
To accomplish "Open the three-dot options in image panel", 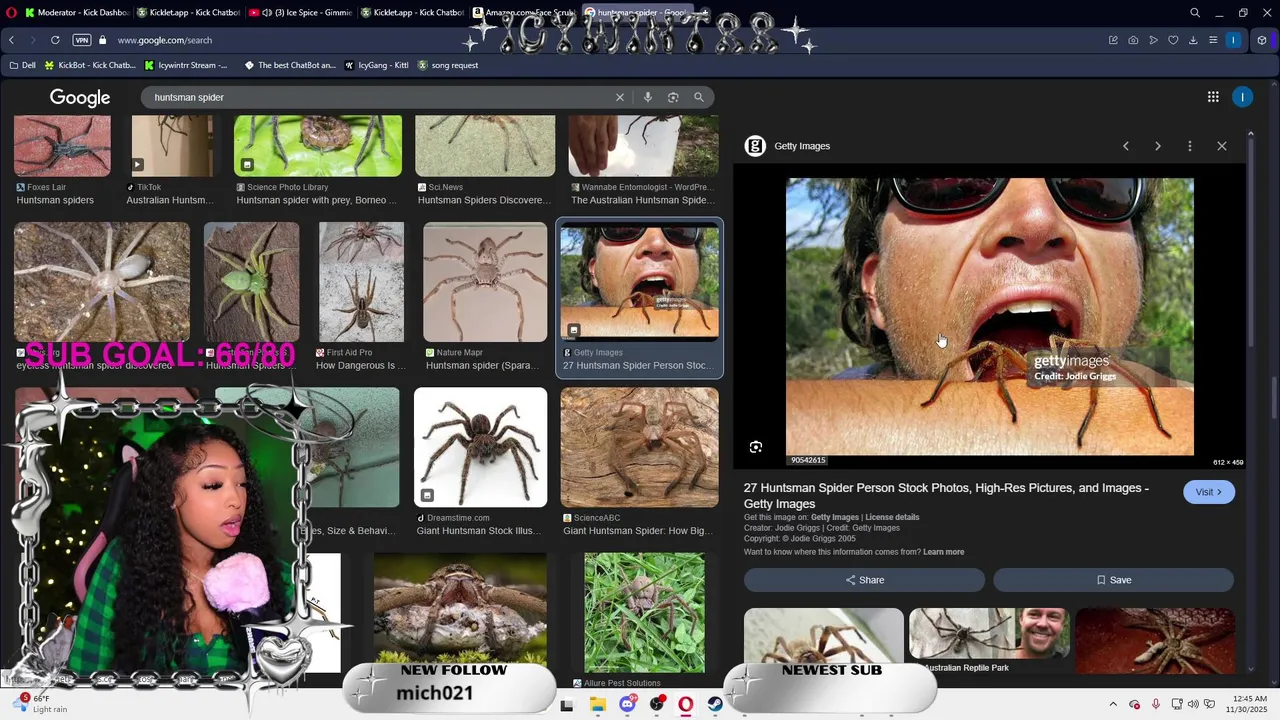I will (x=1190, y=146).
